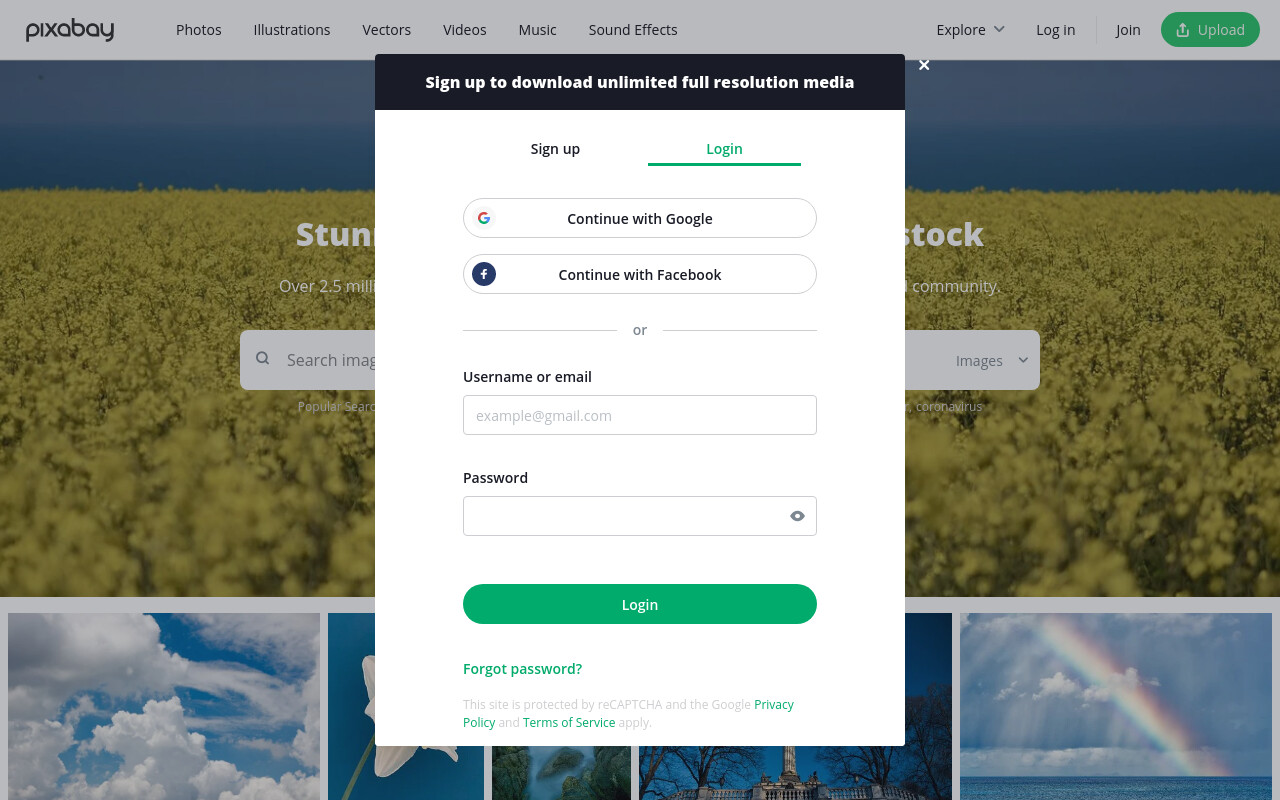Close the sign-up dialog with the X
The height and width of the screenshot is (800, 1280).
(x=924, y=65)
